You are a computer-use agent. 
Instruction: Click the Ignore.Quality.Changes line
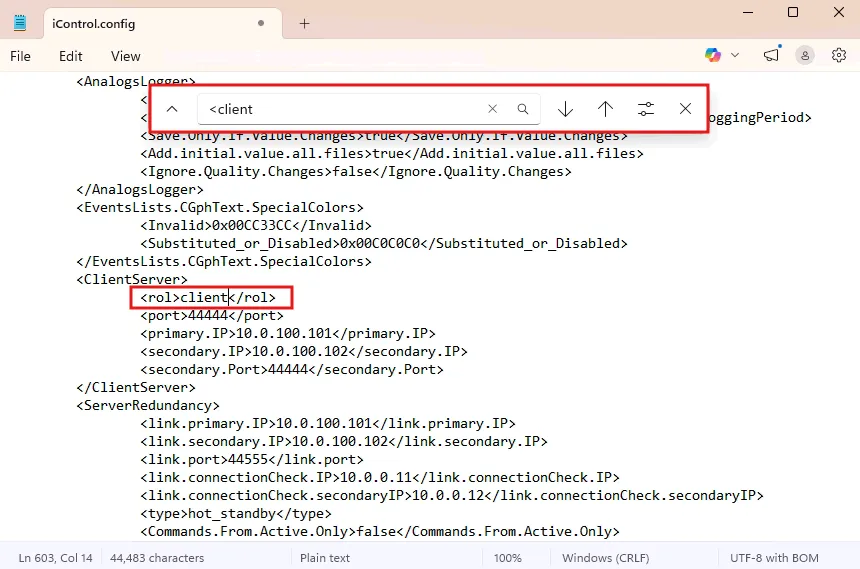(x=356, y=172)
